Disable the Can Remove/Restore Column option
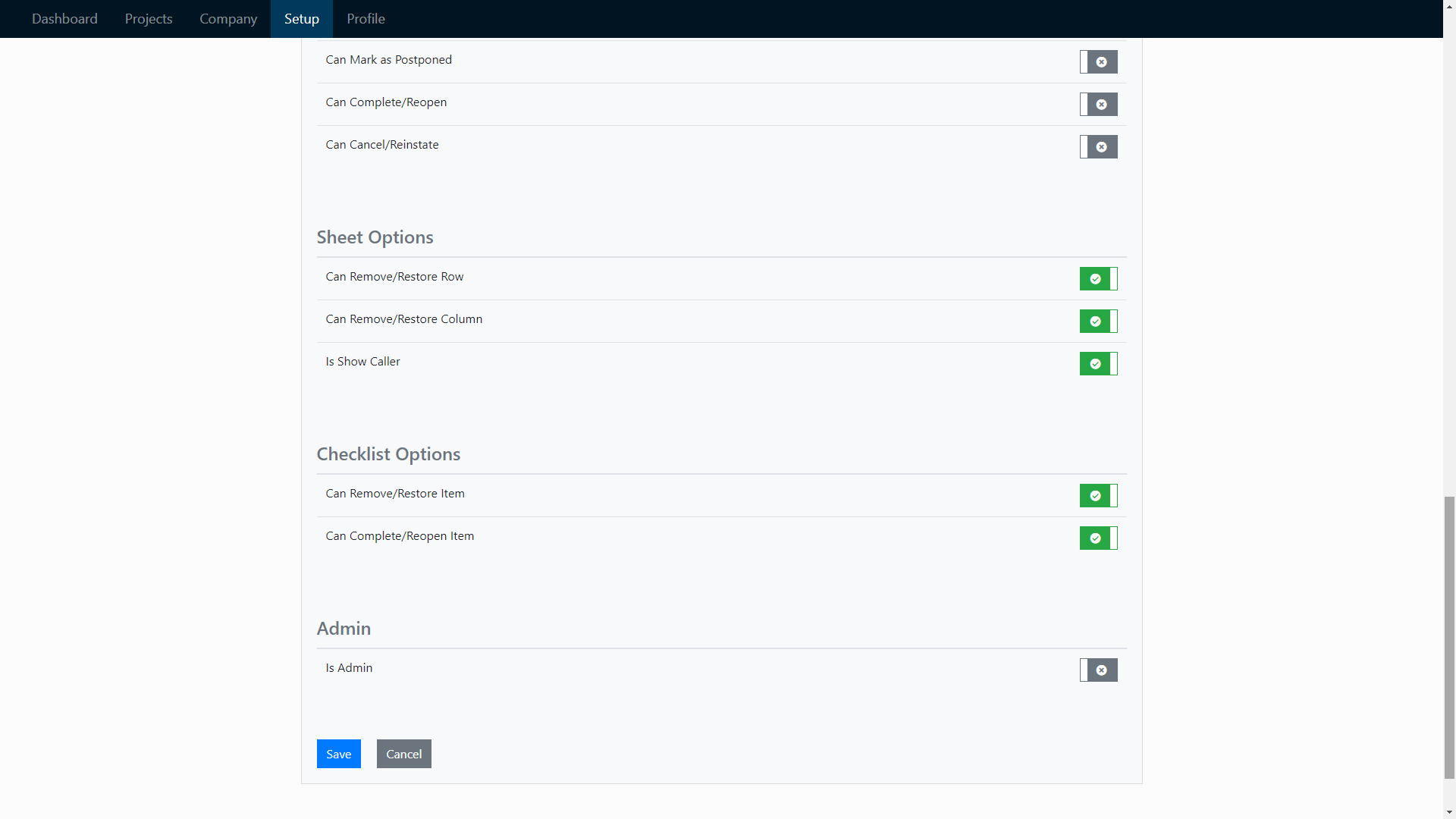The image size is (1456, 819). coord(1098,321)
